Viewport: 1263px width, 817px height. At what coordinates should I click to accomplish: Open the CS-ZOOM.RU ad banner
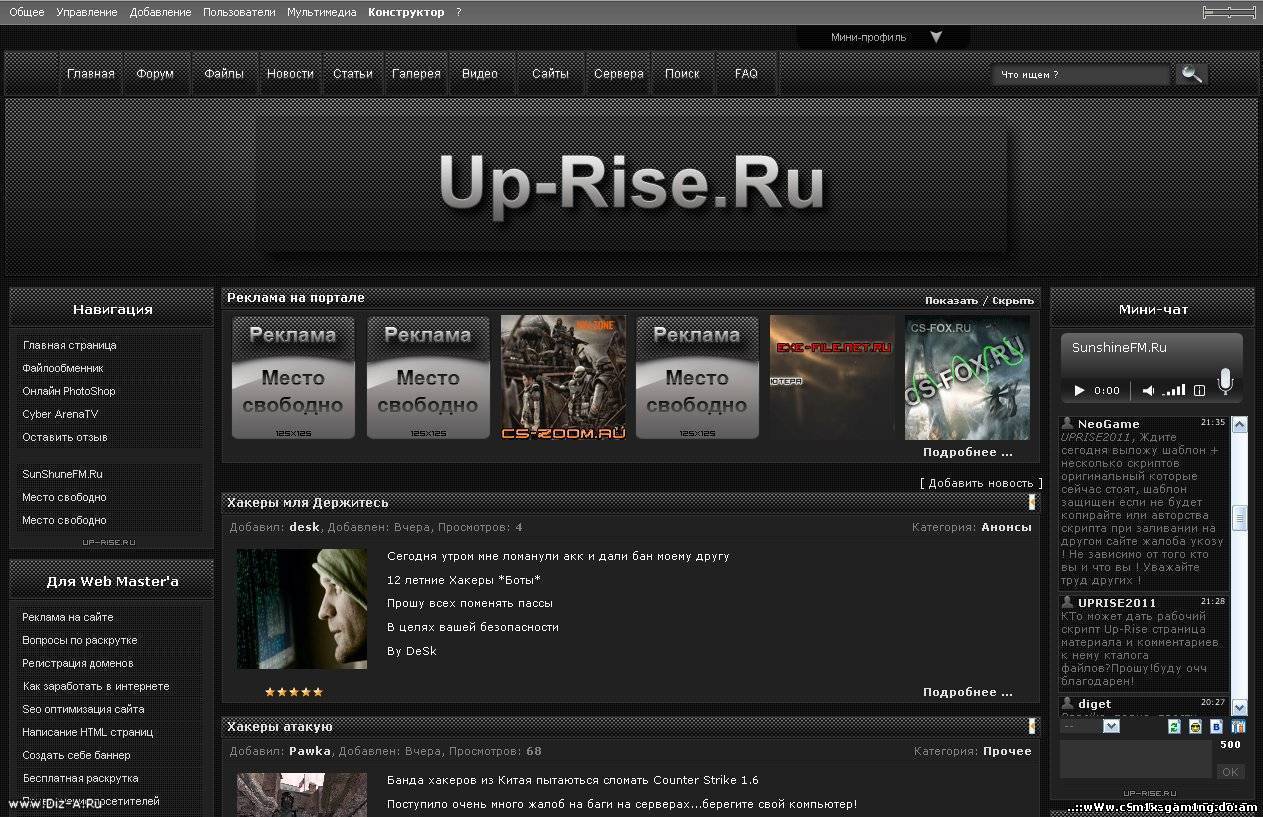563,378
